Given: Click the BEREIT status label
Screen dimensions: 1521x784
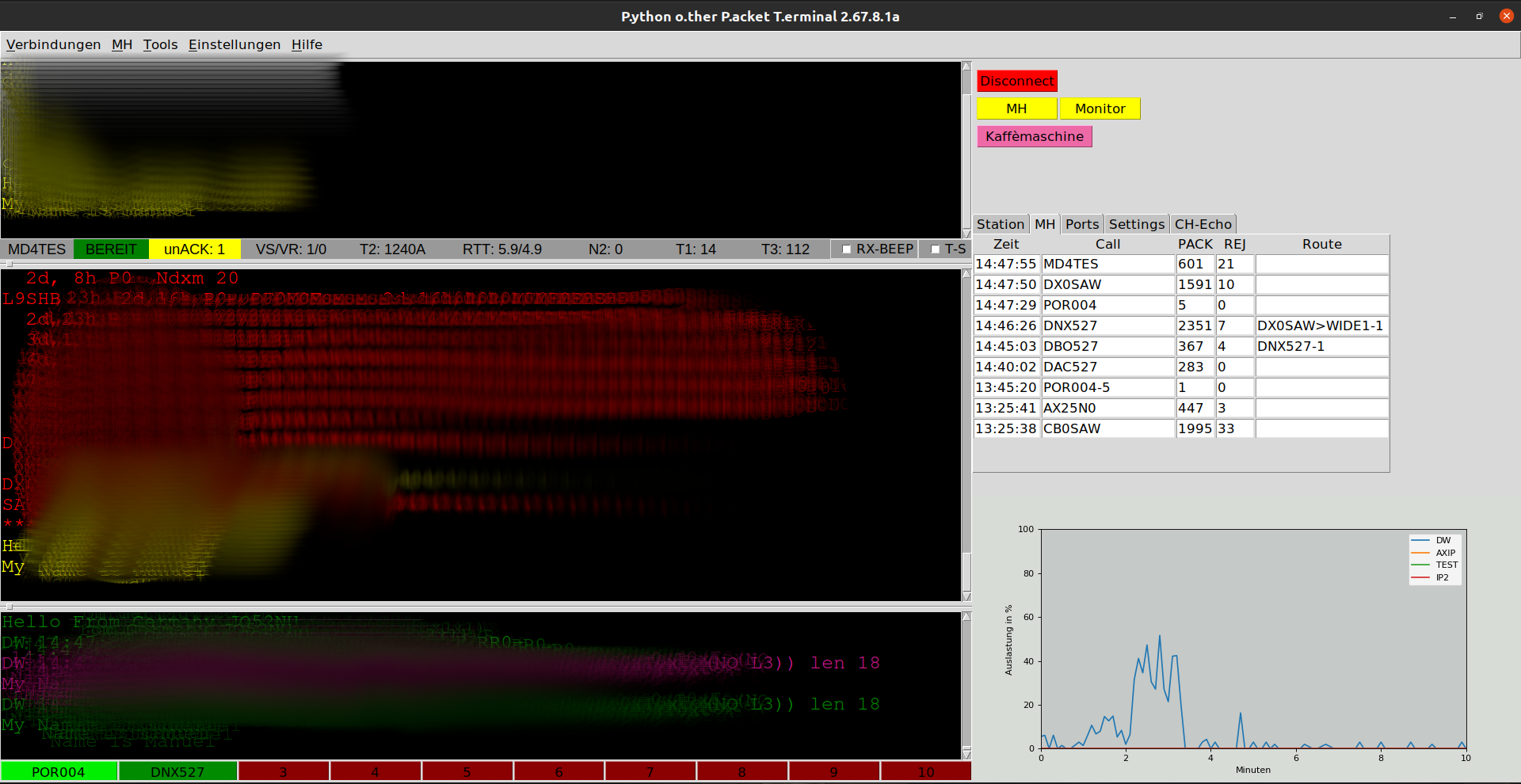Looking at the screenshot, I should click(x=111, y=249).
